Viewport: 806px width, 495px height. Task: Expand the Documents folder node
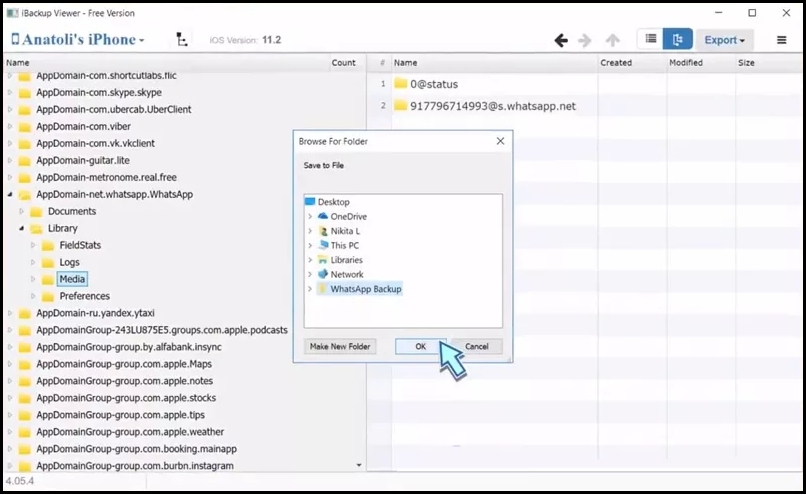[22, 211]
